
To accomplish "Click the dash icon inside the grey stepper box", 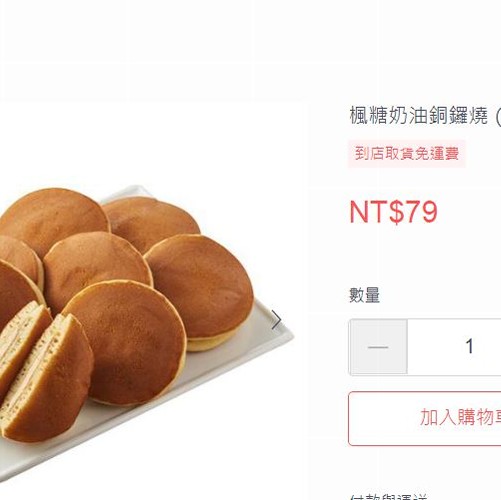I will point(378,347).
